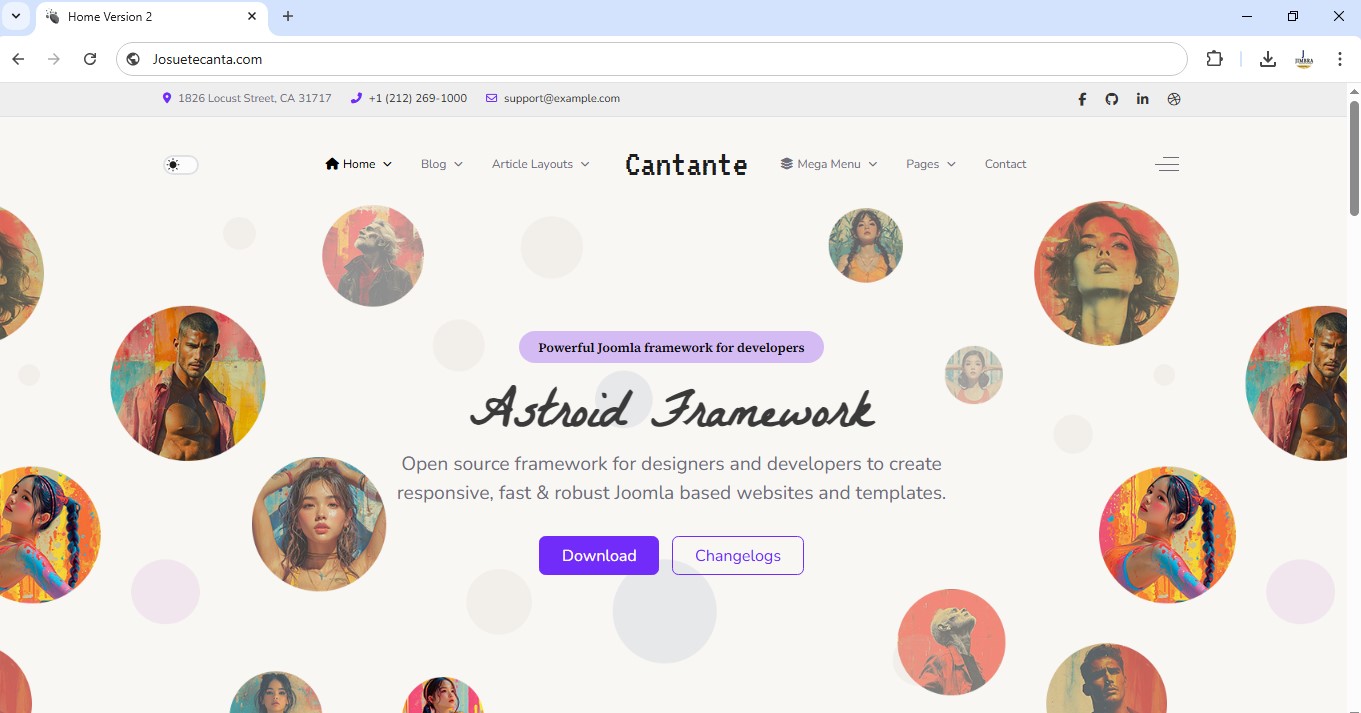Toggle the dark mode switch
Screen dimensions: 1361x713
point(180,163)
